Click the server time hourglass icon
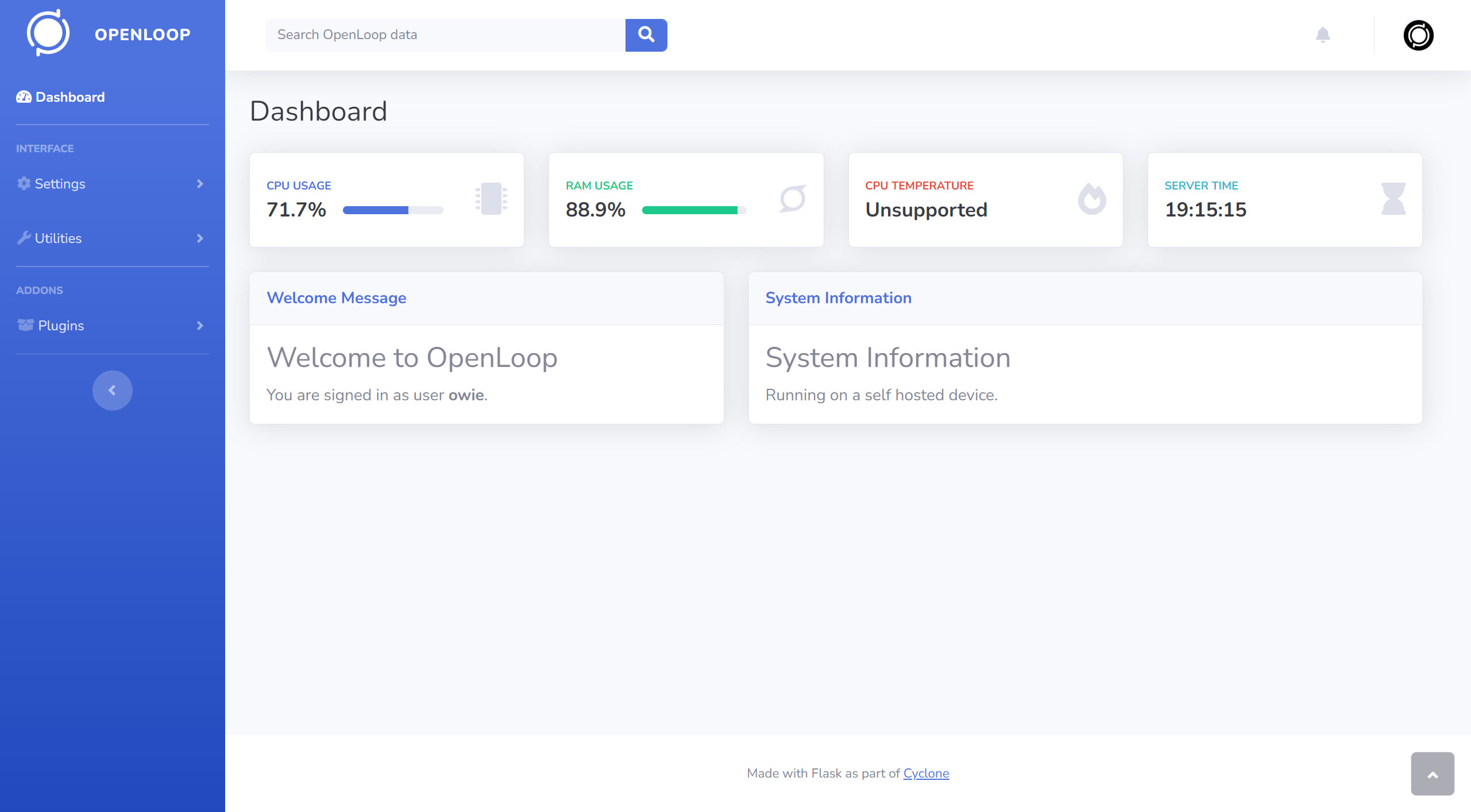 1393,199
